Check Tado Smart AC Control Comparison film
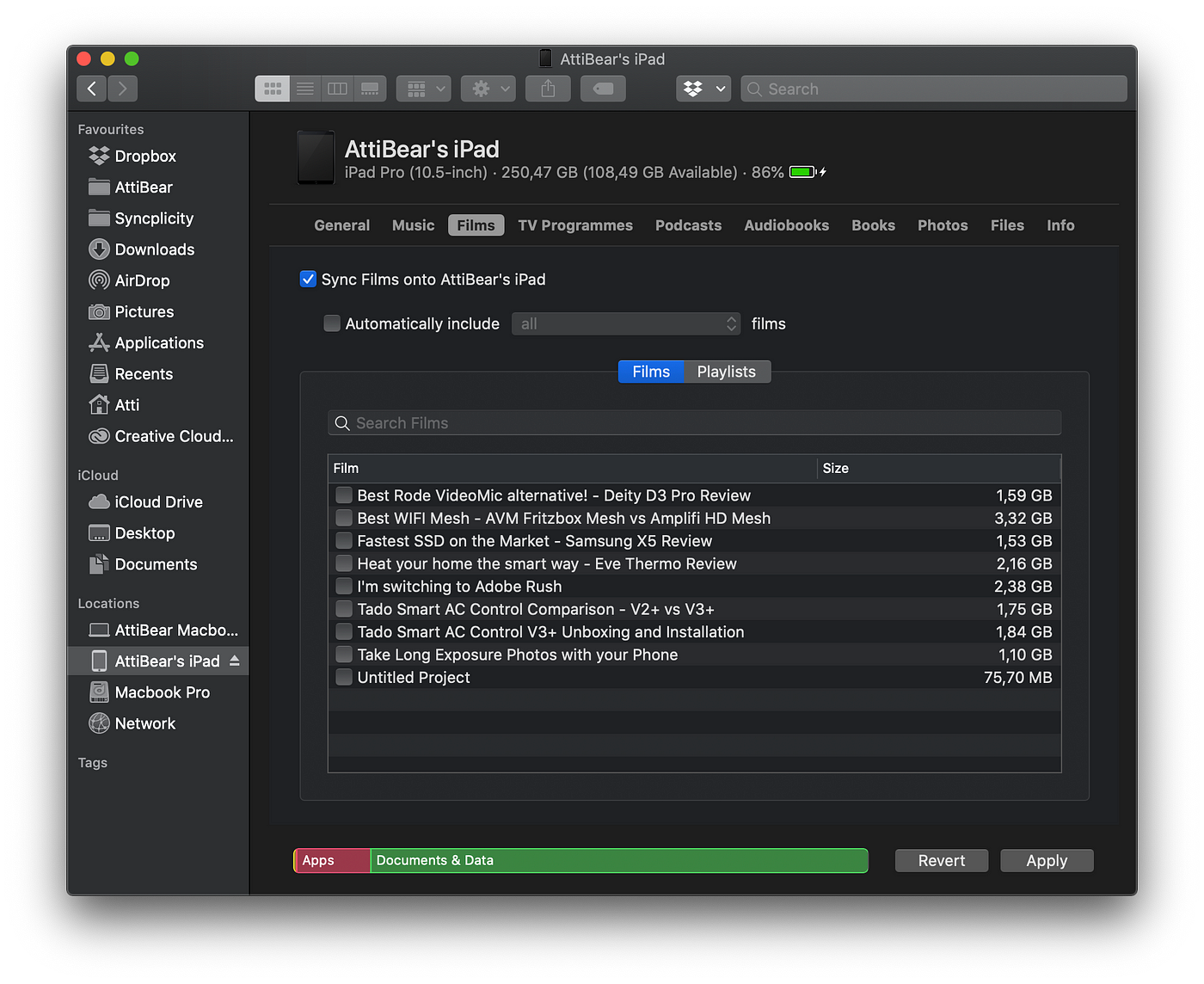The image size is (1204, 984). point(344,609)
